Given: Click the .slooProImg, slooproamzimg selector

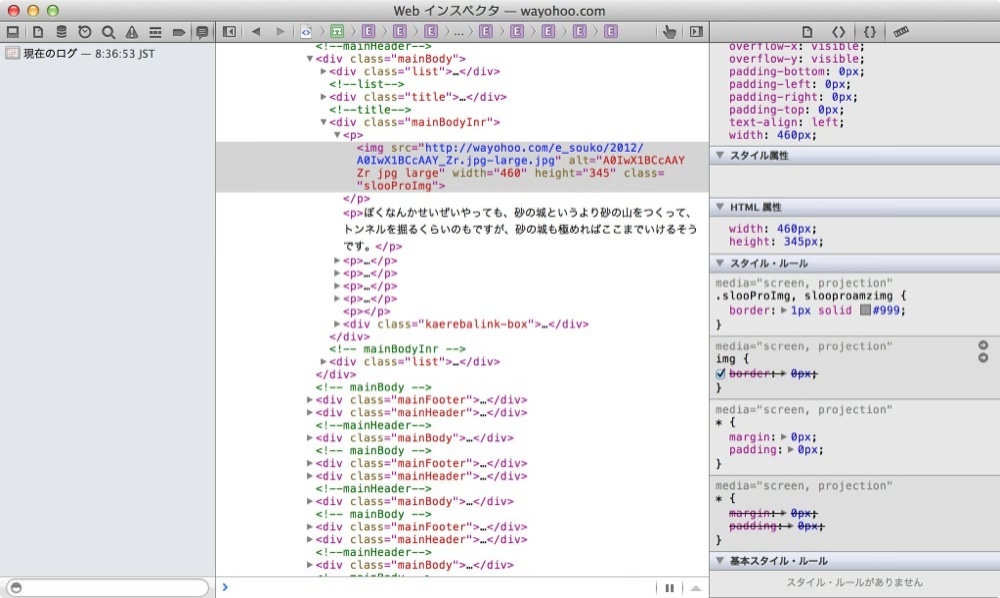Looking at the screenshot, I should point(806,296).
